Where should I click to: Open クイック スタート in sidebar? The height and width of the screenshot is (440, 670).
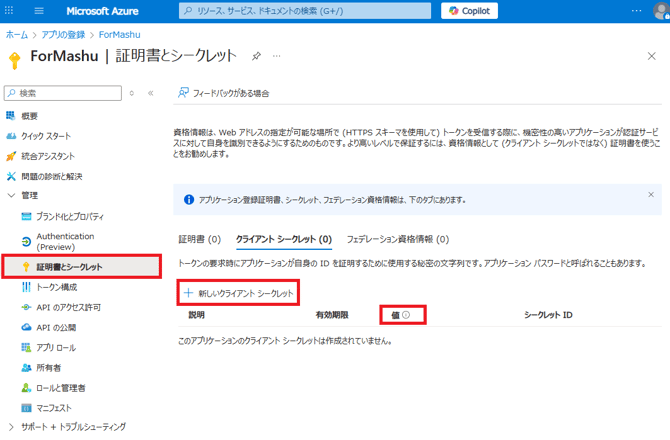(x=46, y=136)
